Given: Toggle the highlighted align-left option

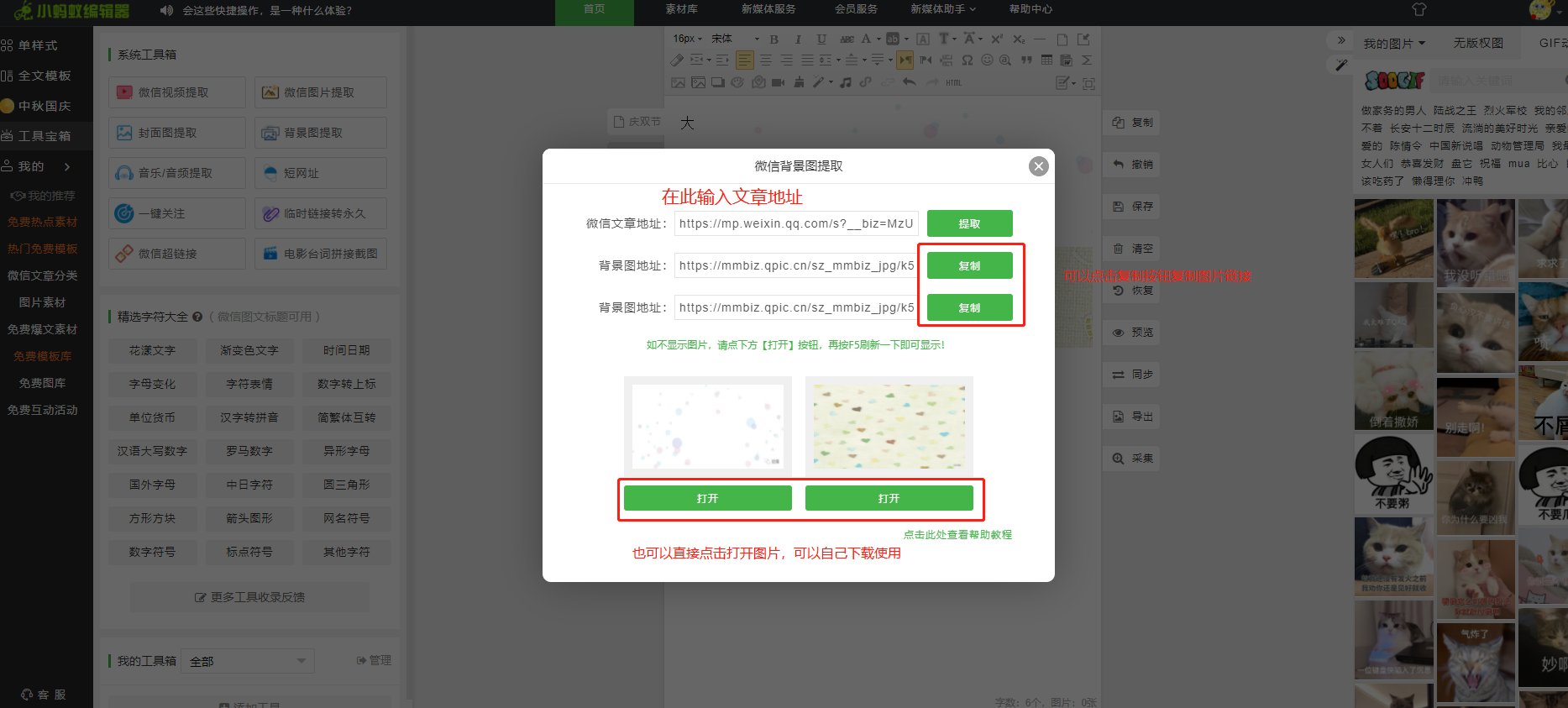Looking at the screenshot, I should click(x=745, y=60).
